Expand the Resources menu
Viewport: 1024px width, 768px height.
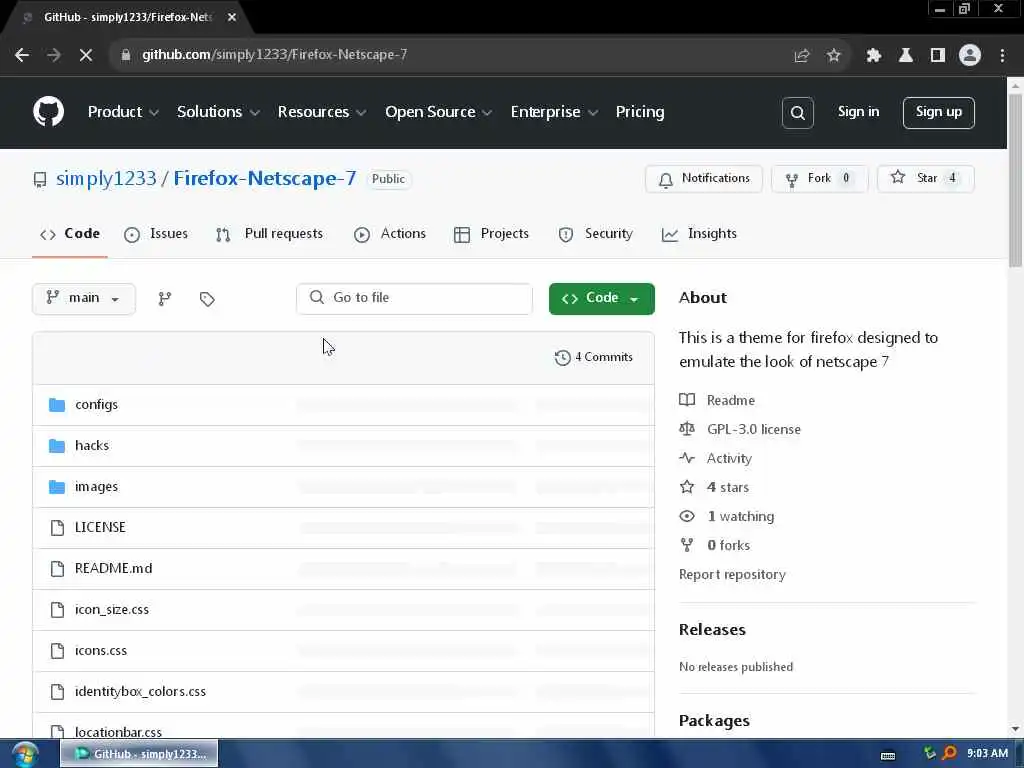(321, 112)
